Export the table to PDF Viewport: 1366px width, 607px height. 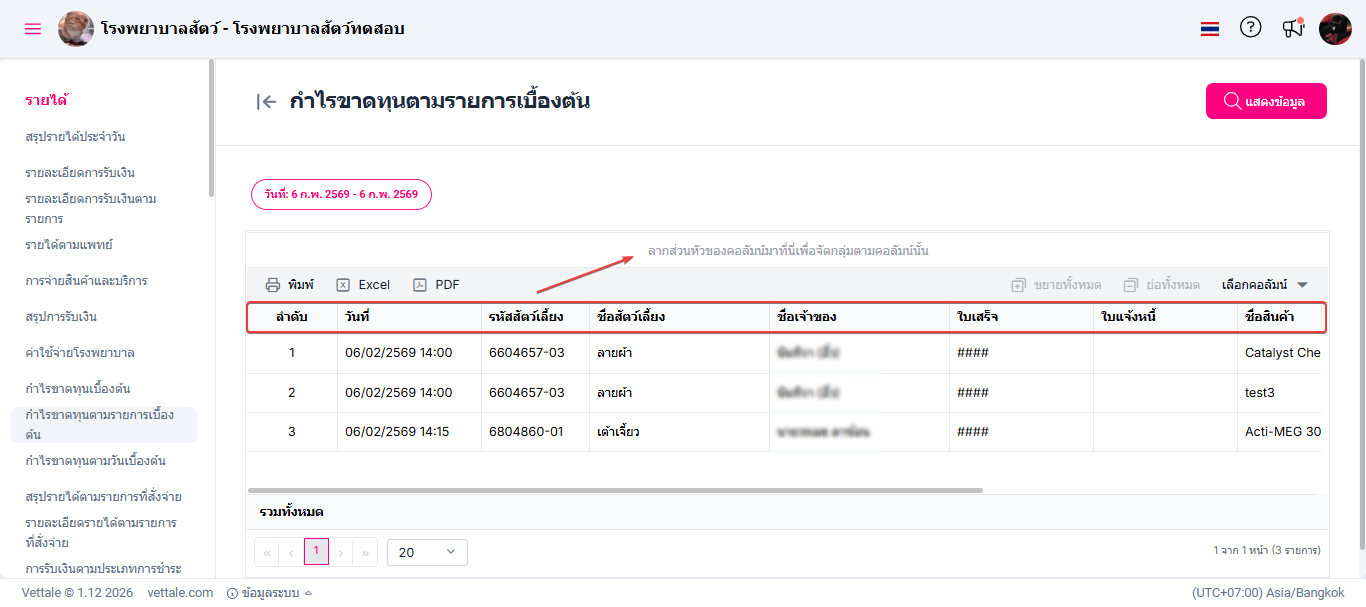tap(436, 285)
